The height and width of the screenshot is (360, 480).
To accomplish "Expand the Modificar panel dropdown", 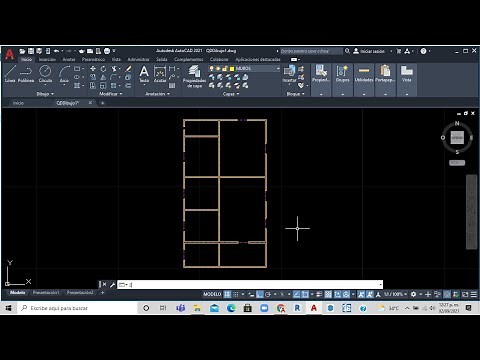I will pyautogui.click(x=111, y=94).
